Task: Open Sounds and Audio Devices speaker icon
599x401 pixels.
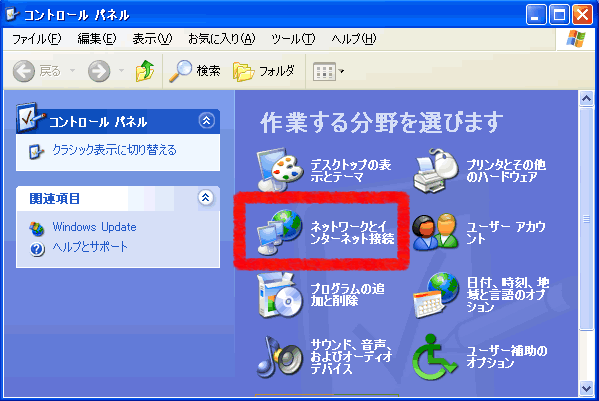Action: (280, 356)
